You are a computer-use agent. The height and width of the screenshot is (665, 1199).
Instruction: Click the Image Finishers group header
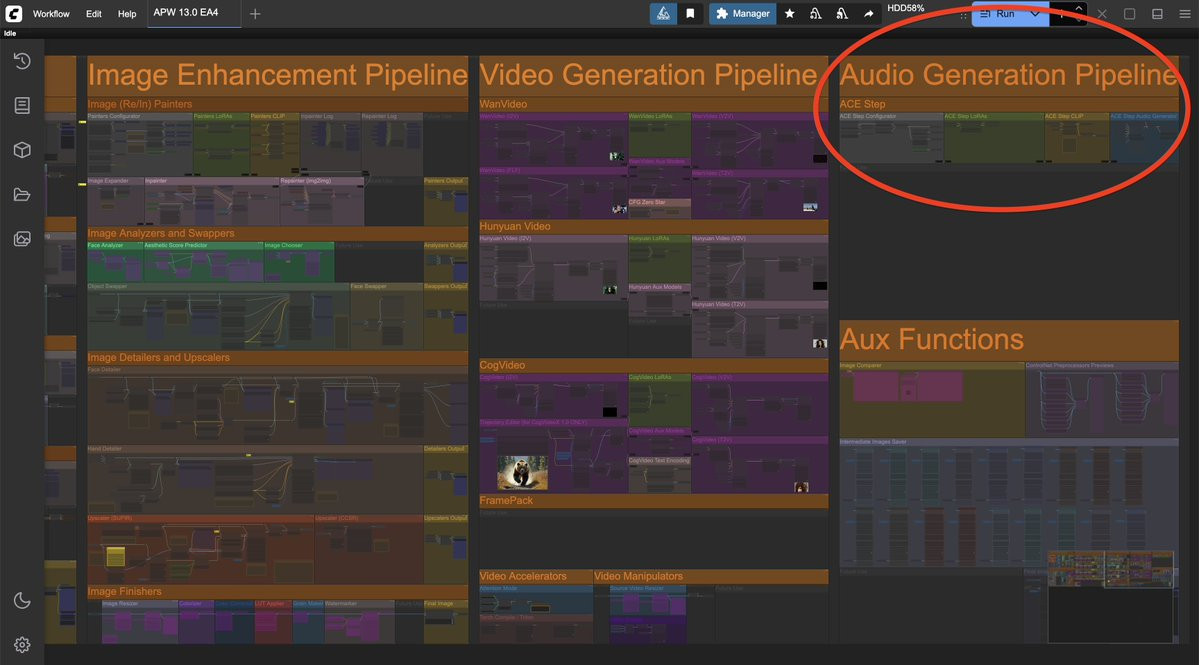pyautogui.click(x=125, y=592)
